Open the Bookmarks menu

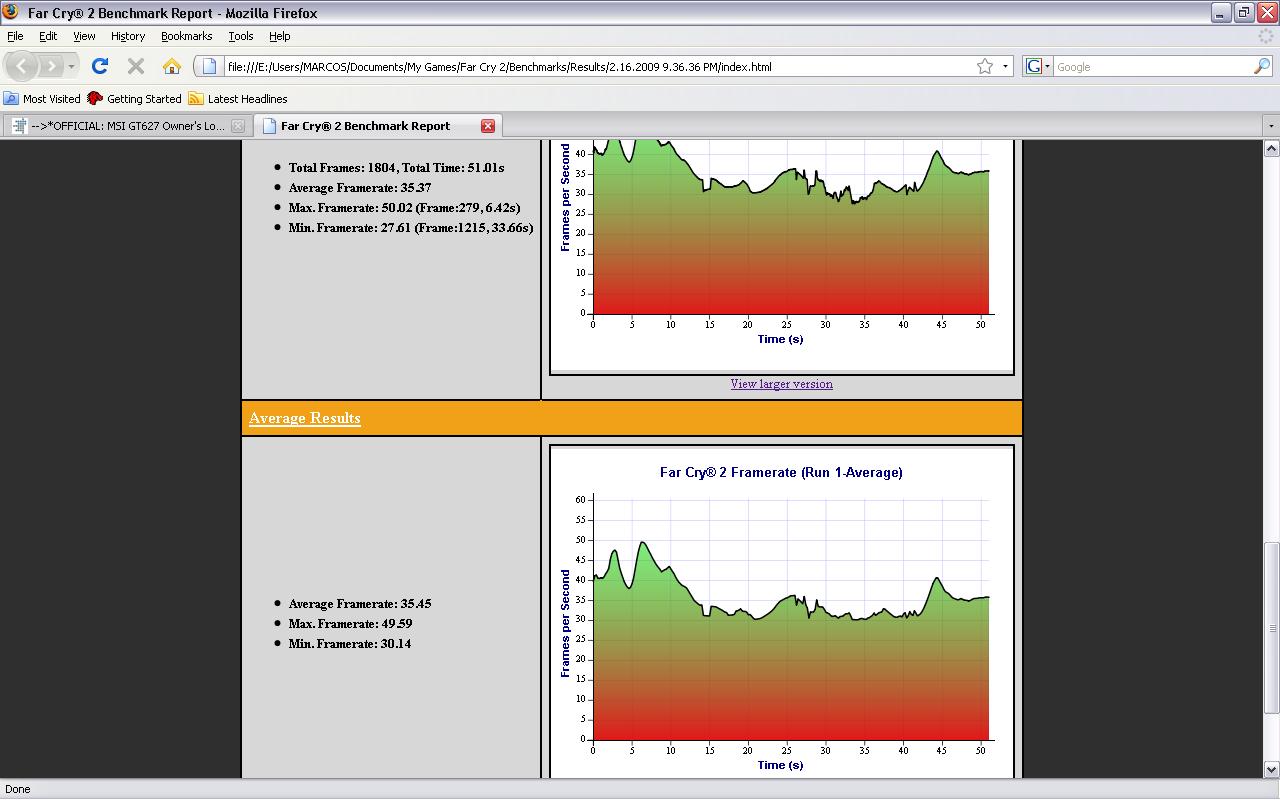[x=186, y=36]
